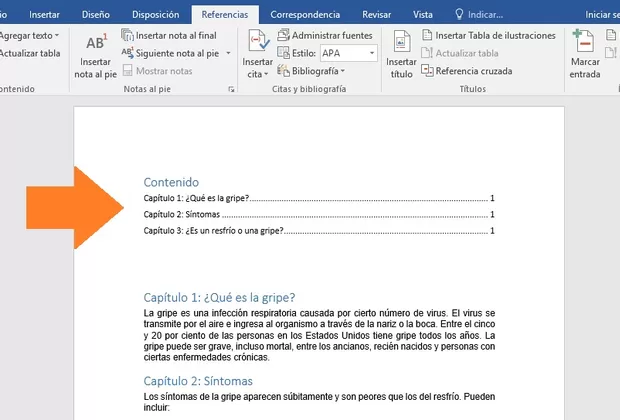Click TOC entry Capítulo 2: Síntomas

pos(319,214)
